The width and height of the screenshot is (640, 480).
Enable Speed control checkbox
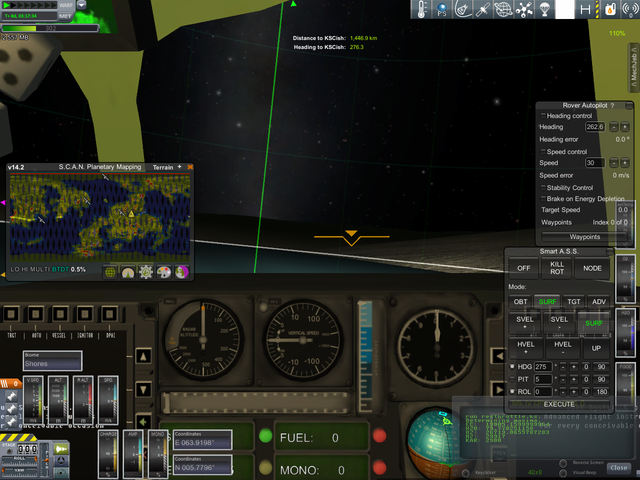543,151
